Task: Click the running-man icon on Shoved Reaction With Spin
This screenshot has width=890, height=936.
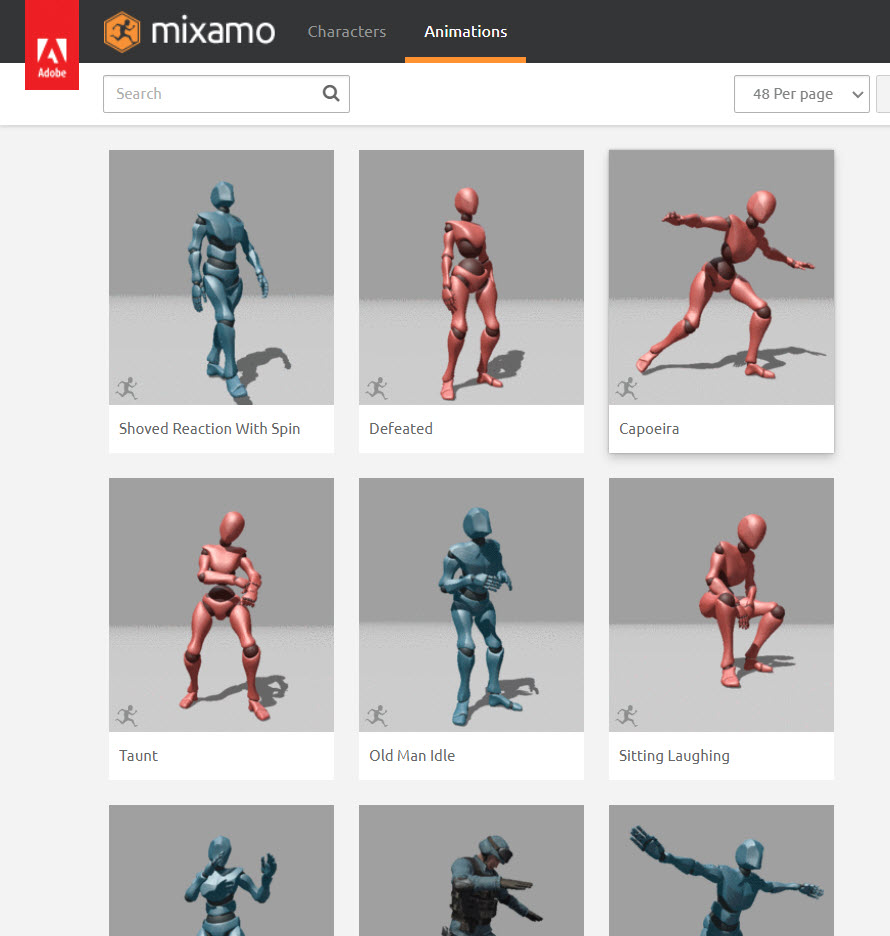Action: click(x=127, y=388)
